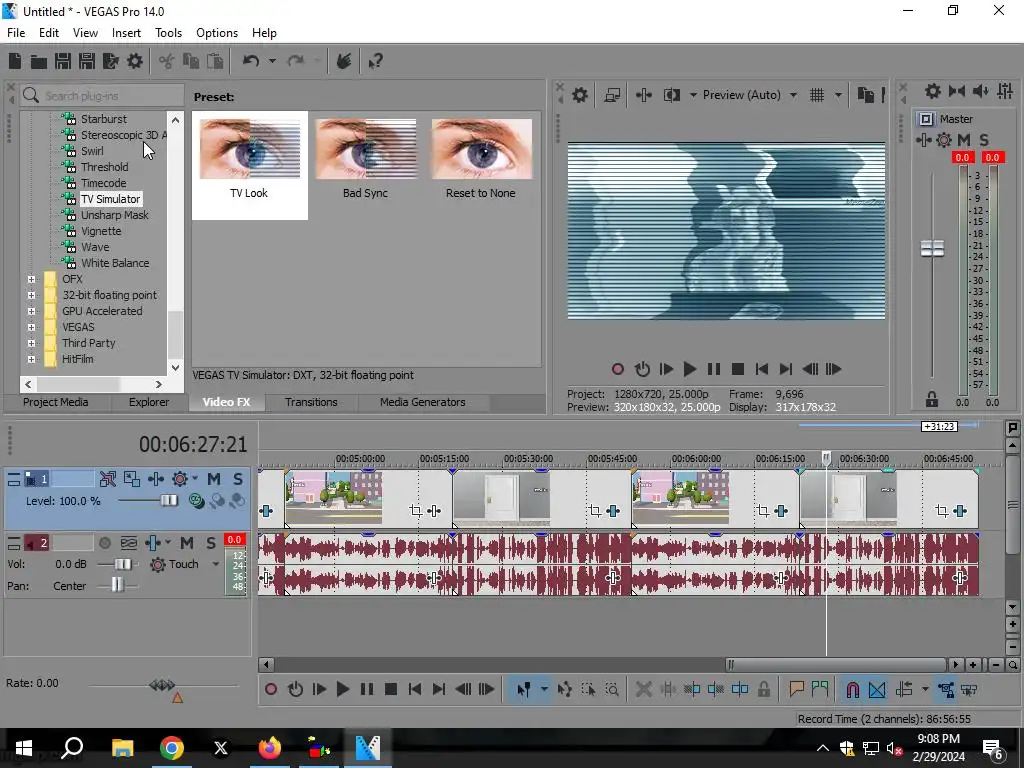Expand the GPU Accelerated folder
The image size is (1024, 768).
point(31,312)
